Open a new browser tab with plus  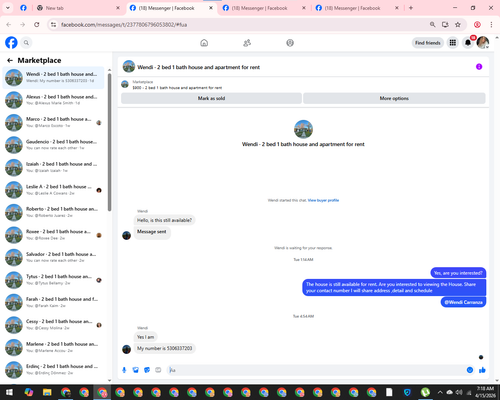(x=411, y=8)
